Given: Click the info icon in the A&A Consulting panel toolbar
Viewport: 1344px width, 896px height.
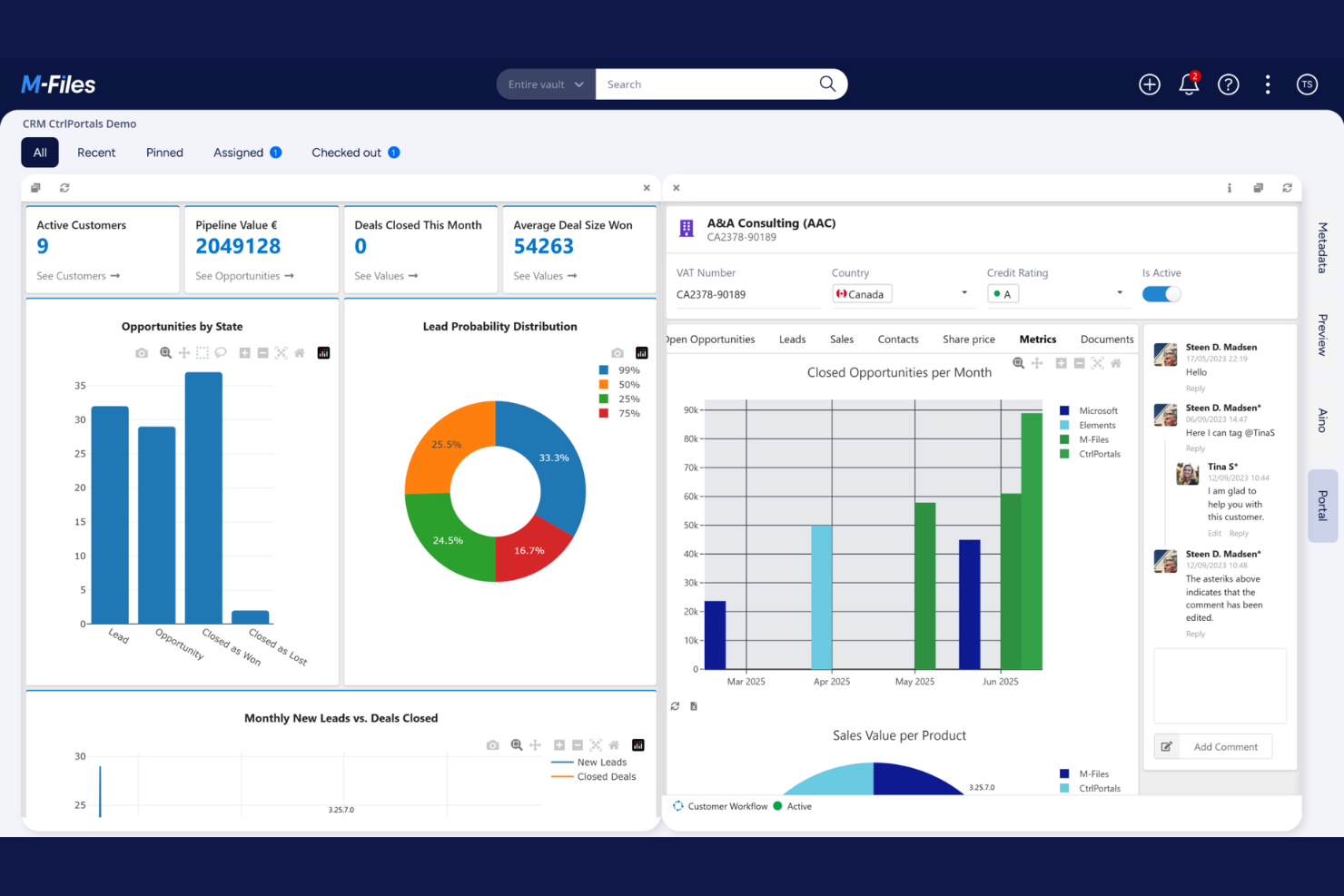Looking at the screenshot, I should tap(1230, 188).
